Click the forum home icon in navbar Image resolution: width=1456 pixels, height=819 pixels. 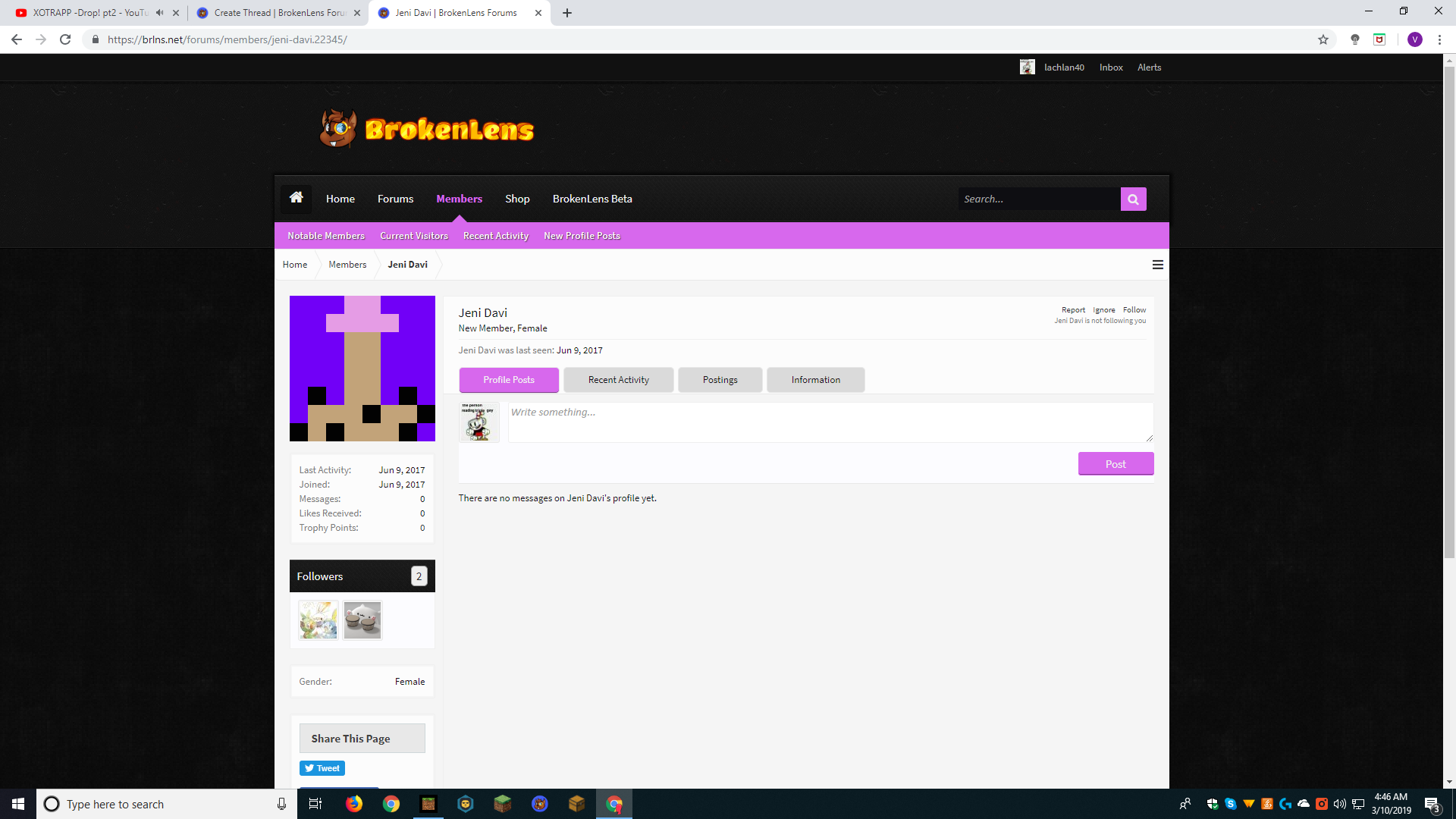tap(296, 198)
